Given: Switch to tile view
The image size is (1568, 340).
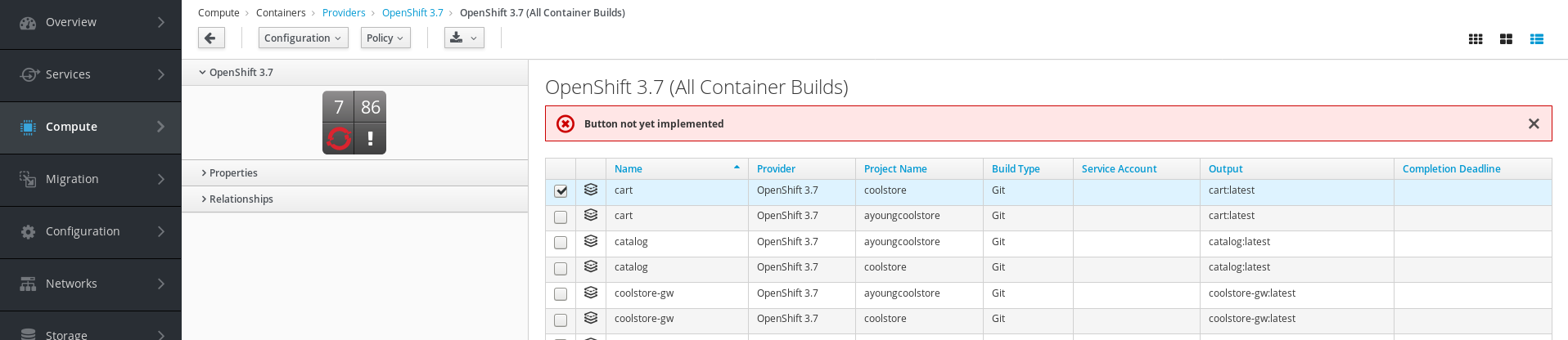Looking at the screenshot, I should pos(1506,39).
